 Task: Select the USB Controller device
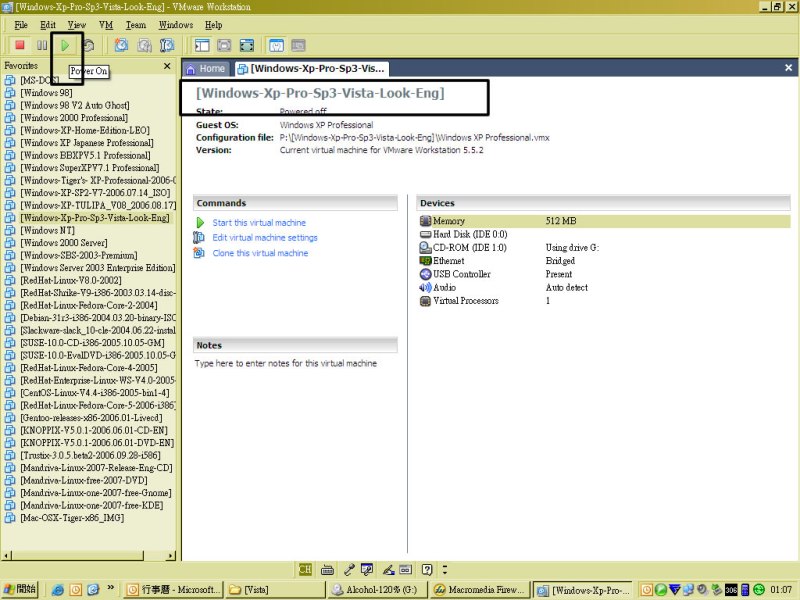[x=455, y=274]
